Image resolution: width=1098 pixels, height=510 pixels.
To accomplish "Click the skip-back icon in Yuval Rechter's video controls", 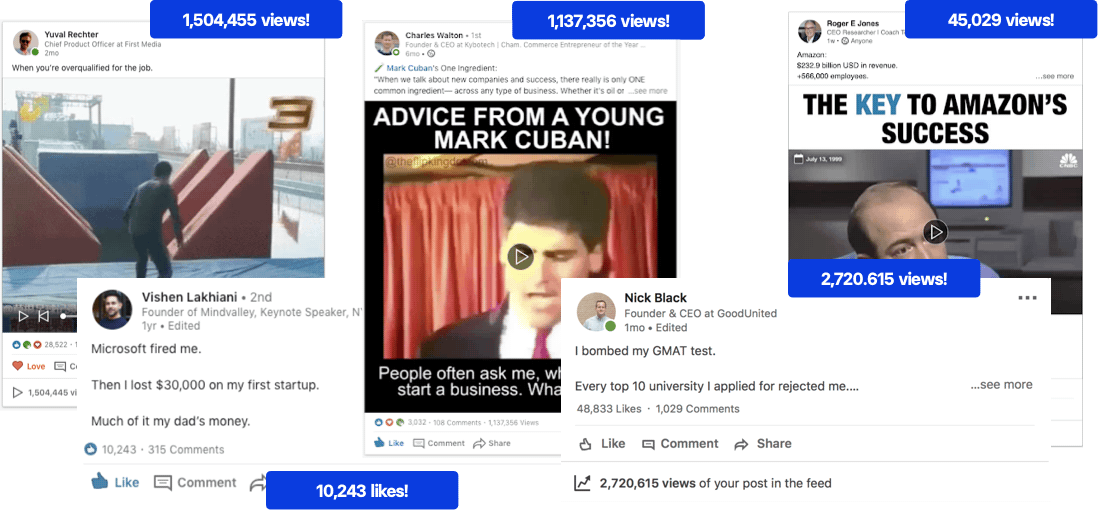I will 43,316.
